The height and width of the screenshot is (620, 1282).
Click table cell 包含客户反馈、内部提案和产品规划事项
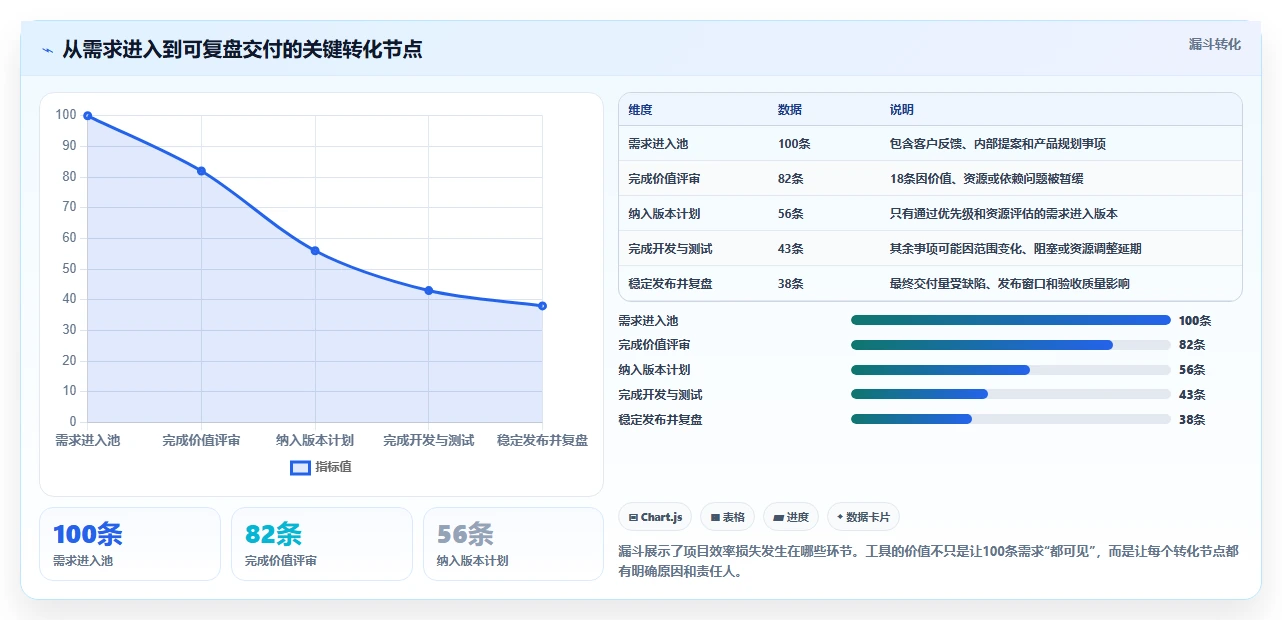tap(997, 144)
